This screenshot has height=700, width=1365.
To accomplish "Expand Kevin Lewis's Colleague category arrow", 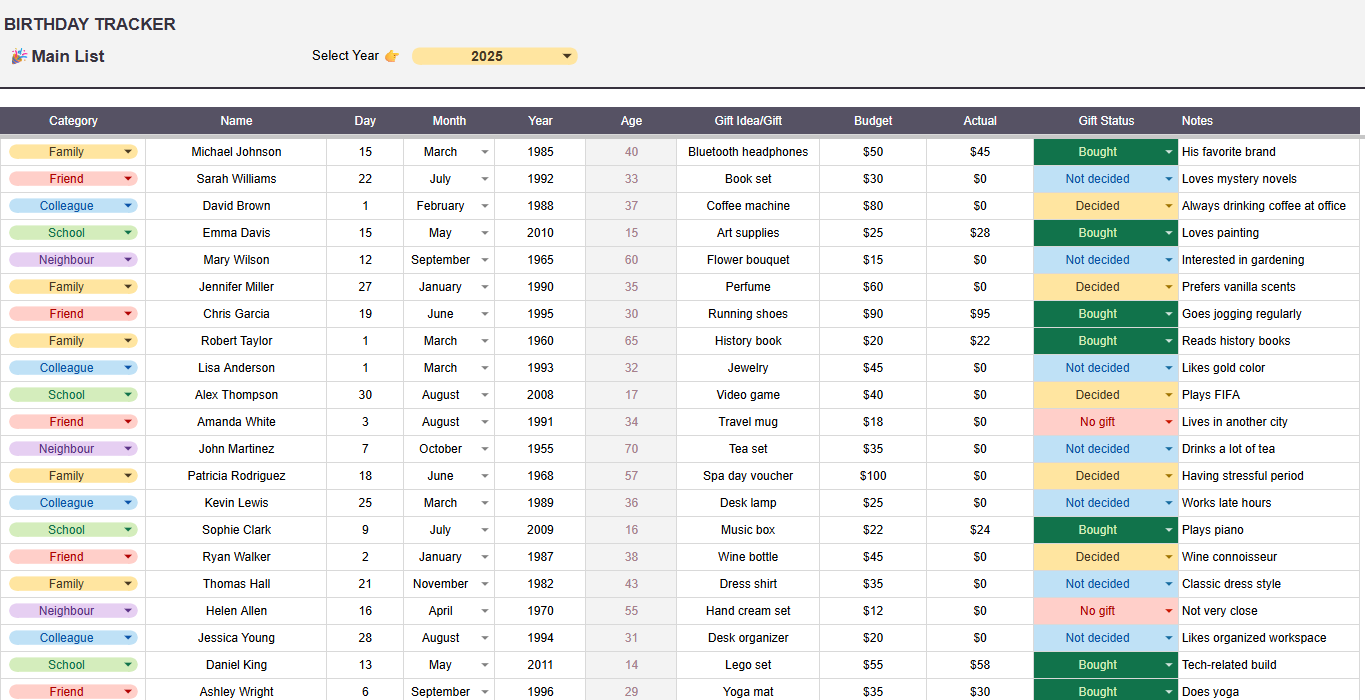I will pyautogui.click(x=128, y=503).
